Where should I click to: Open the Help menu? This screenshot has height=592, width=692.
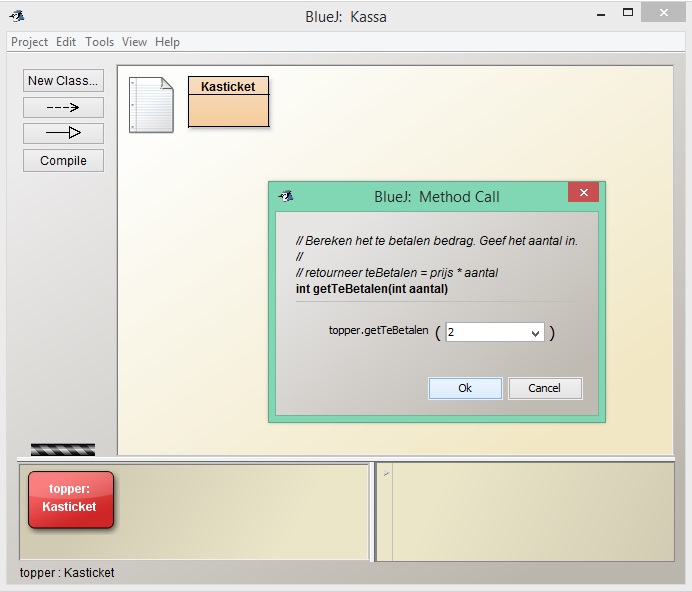(167, 42)
